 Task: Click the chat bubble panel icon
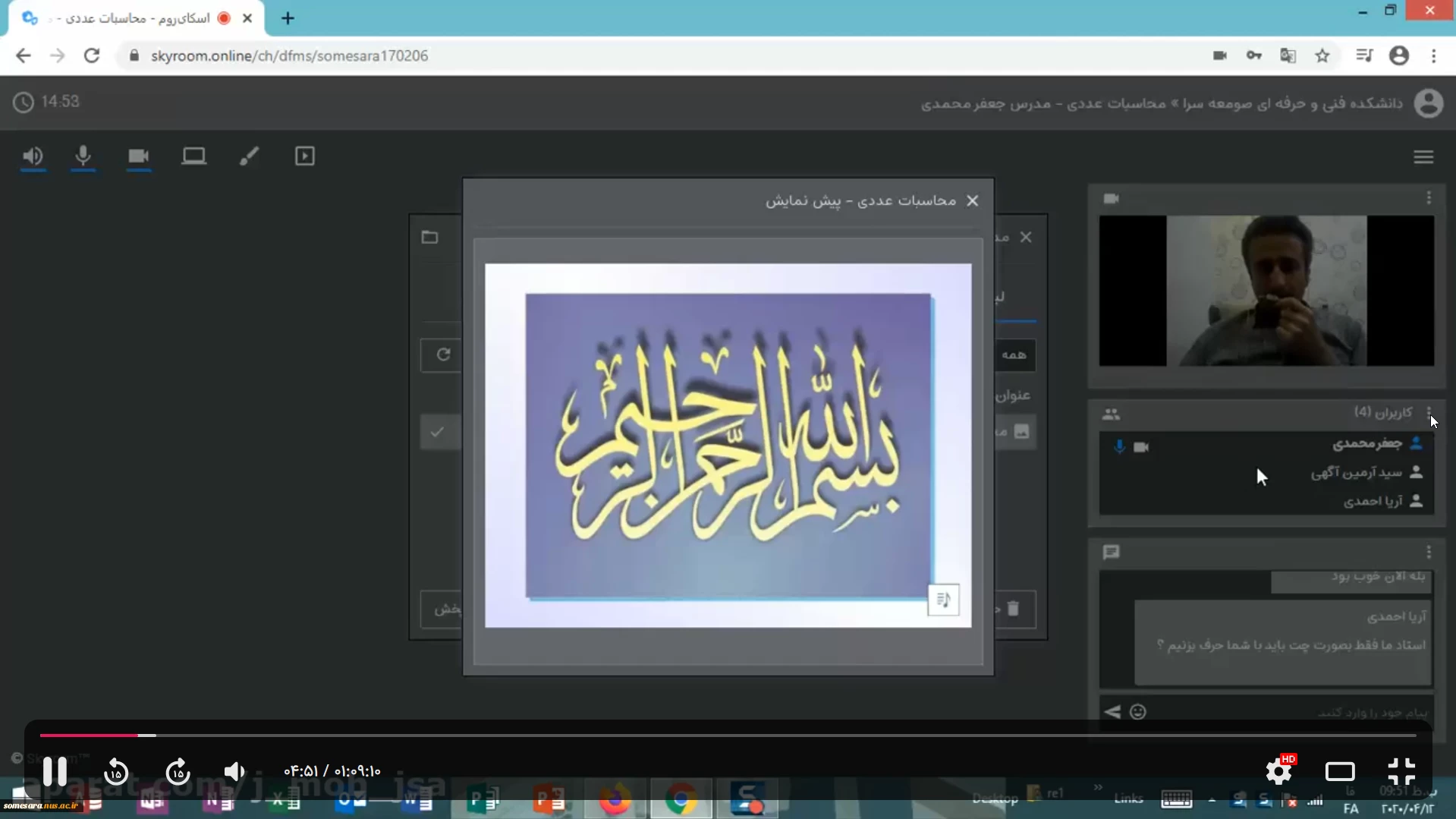pyautogui.click(x=1112, y=553)
